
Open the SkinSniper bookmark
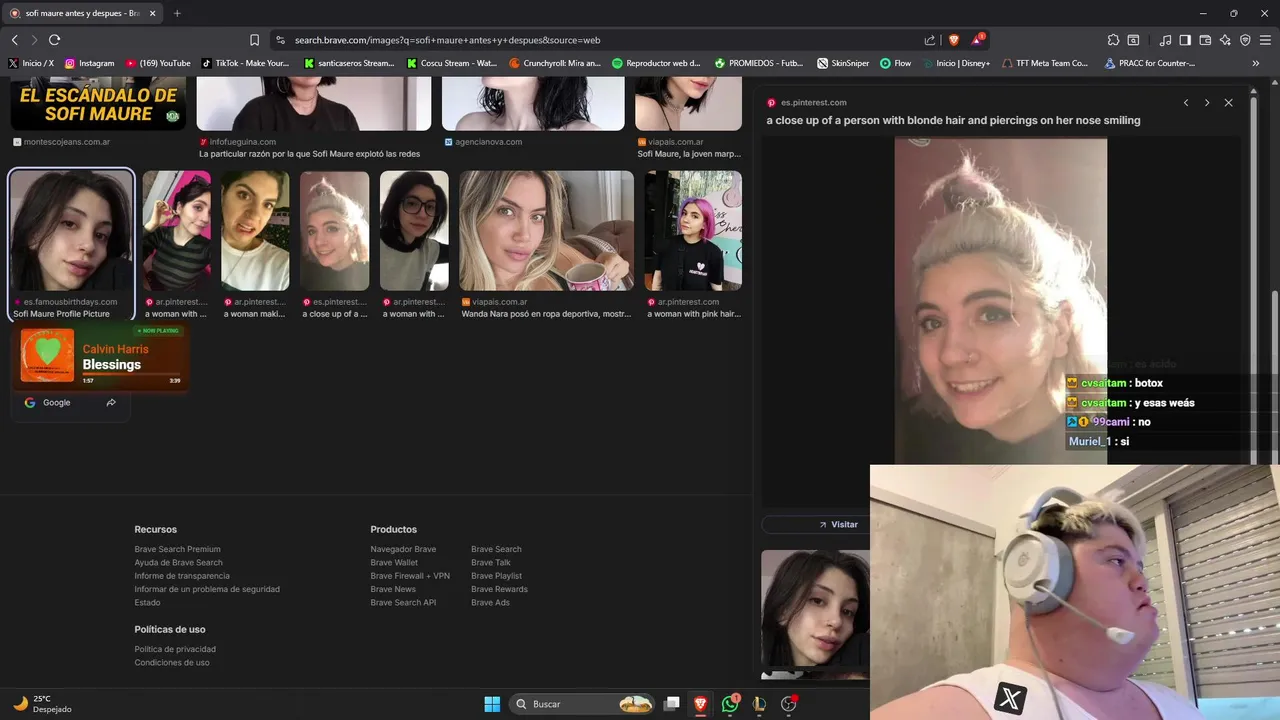[843, 63]
